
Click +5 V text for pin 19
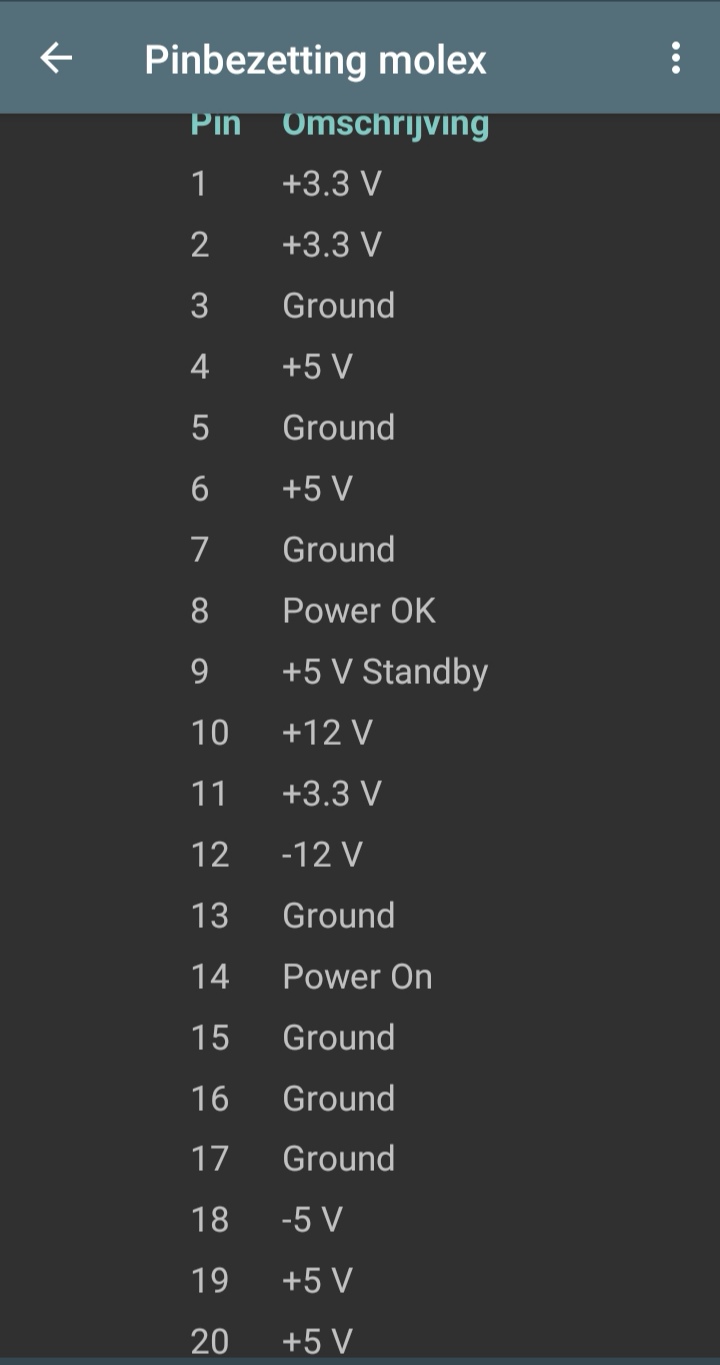pos(317,1281)
